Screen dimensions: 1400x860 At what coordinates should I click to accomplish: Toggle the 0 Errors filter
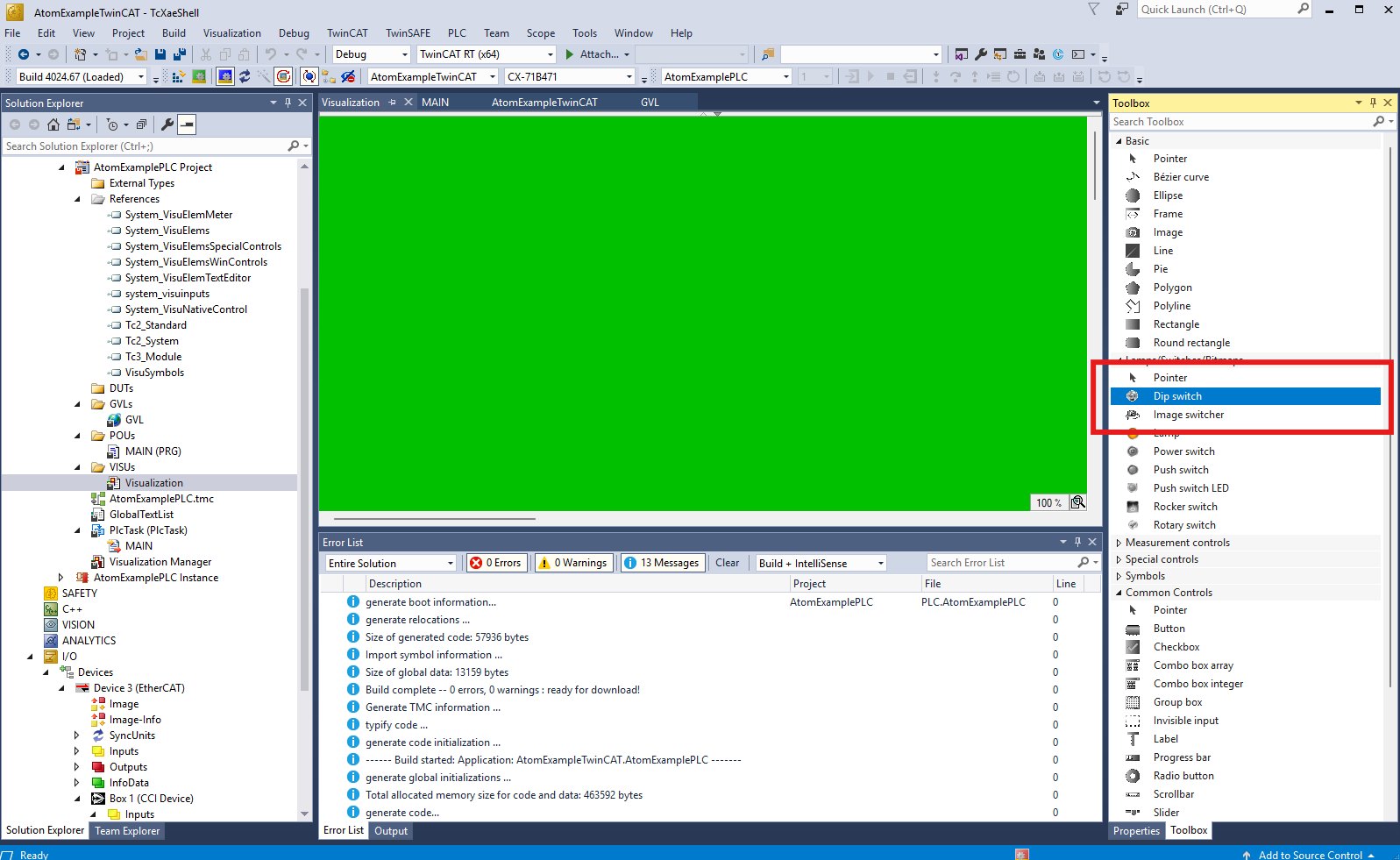[x=496, y=563]
